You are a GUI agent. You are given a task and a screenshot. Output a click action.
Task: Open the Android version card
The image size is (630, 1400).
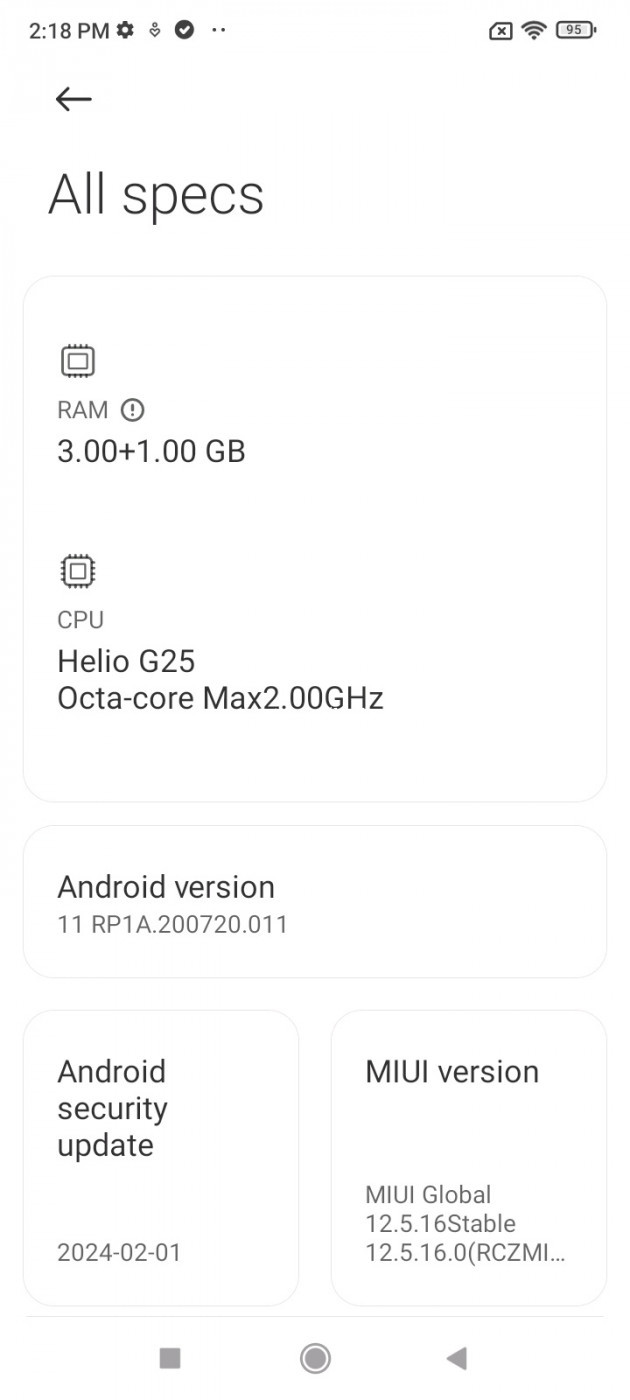click(314, 902)
